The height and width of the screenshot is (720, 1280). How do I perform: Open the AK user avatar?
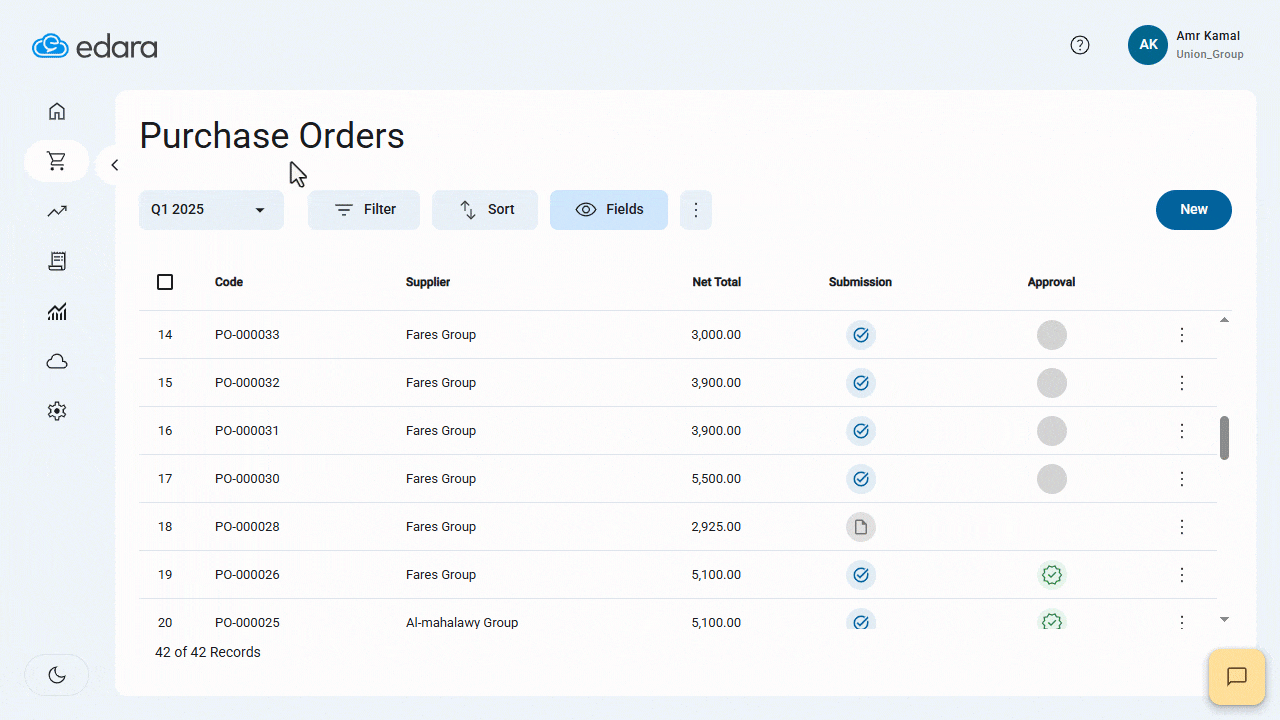(1148, 45)
